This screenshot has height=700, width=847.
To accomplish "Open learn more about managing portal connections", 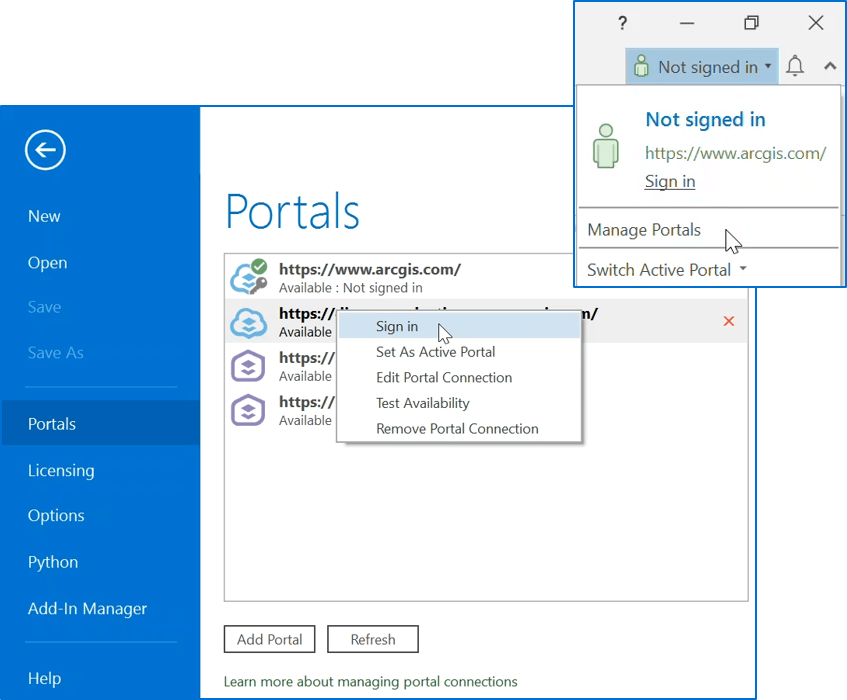I will (371, 681).
